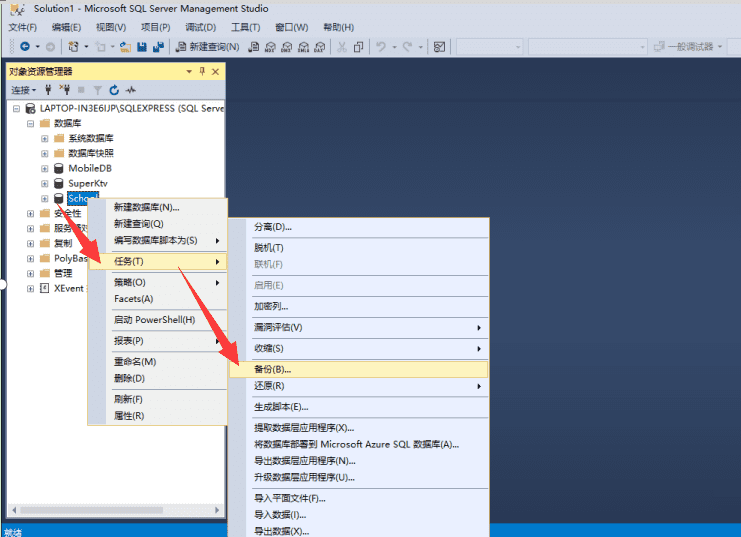This screenshot has width=741, height=537.
Task: Choose 重命名(M) in context menu
Action: [158, 362]
